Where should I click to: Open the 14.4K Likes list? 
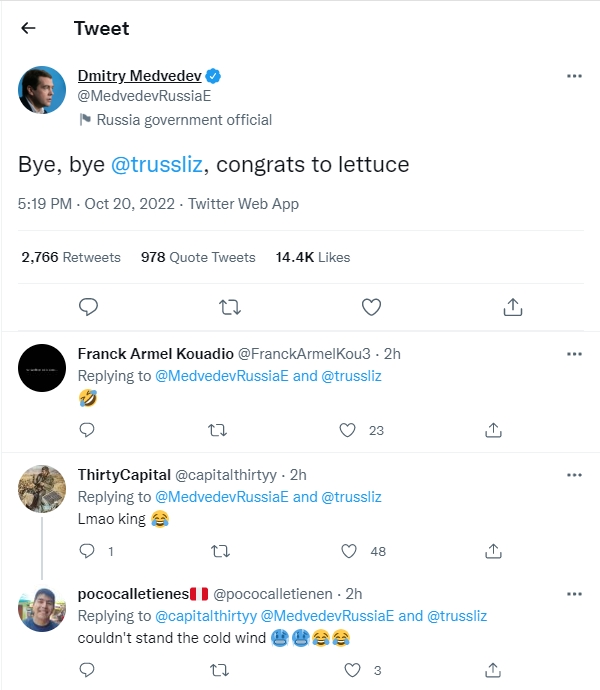pyautogui.click(x=312, y=257)
